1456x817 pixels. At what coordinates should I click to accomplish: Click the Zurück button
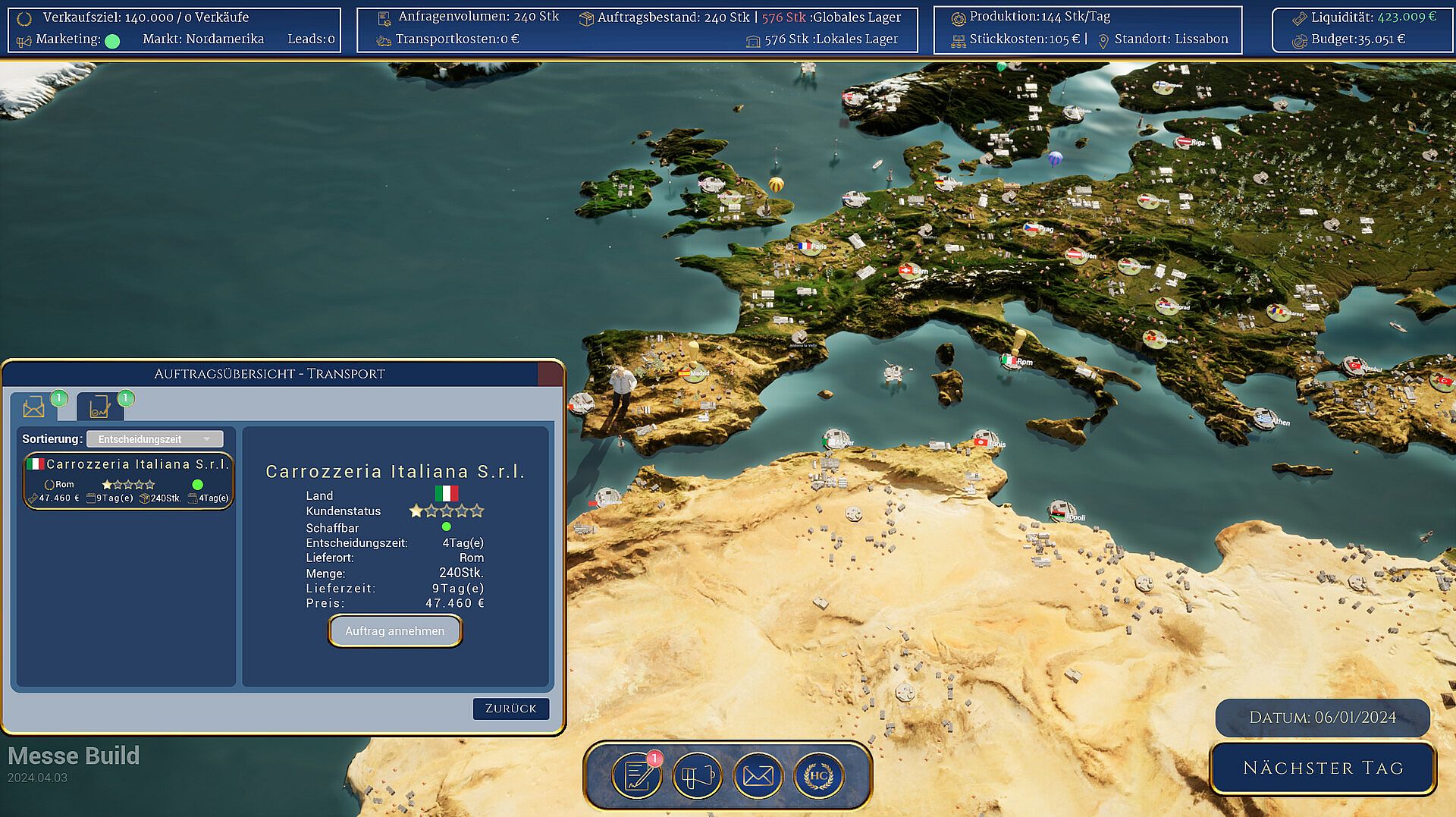[x=510, y=709]
